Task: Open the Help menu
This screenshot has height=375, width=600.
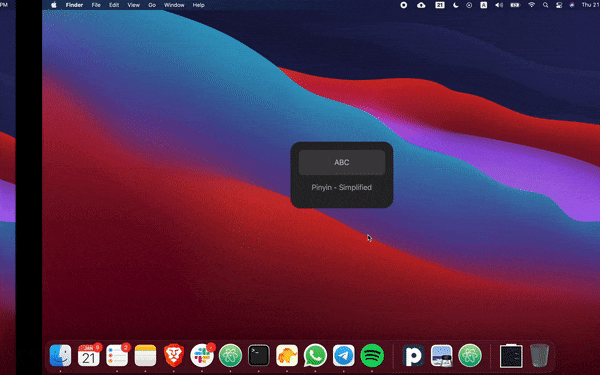Action: point(199,5)
